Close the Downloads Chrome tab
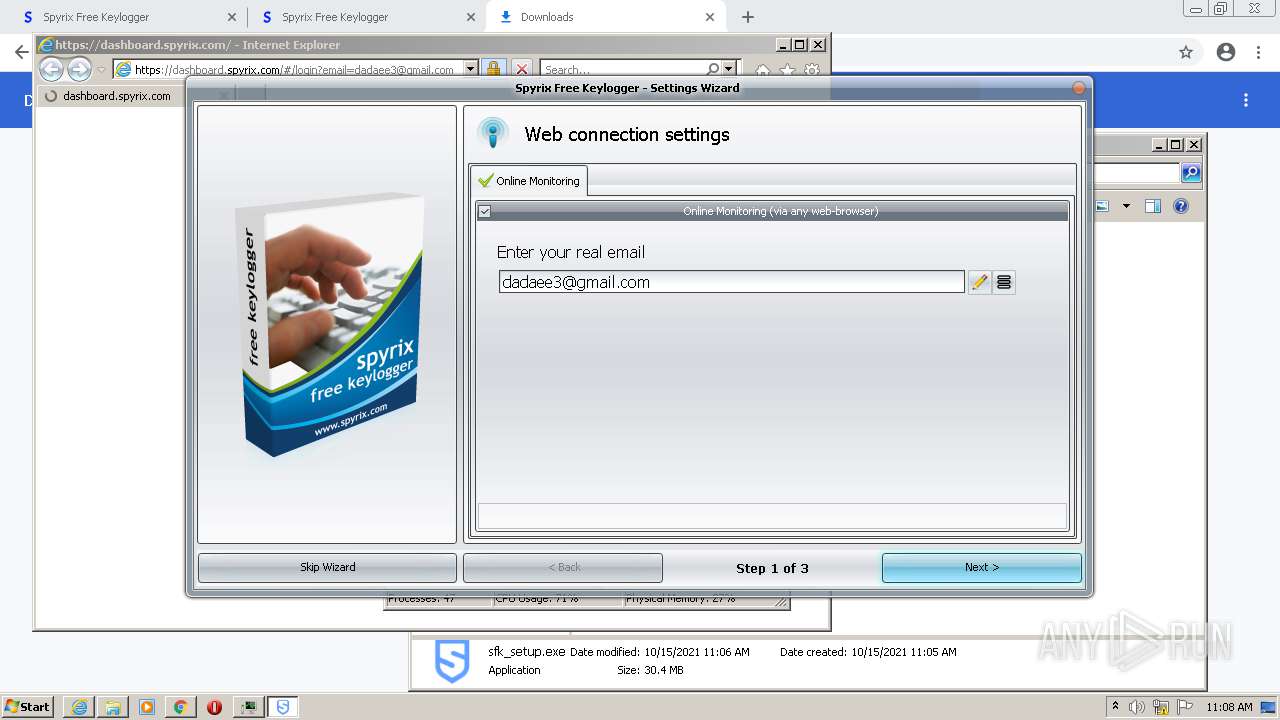The height and width of the screenshot is (720, 1280). pos(710,17)
